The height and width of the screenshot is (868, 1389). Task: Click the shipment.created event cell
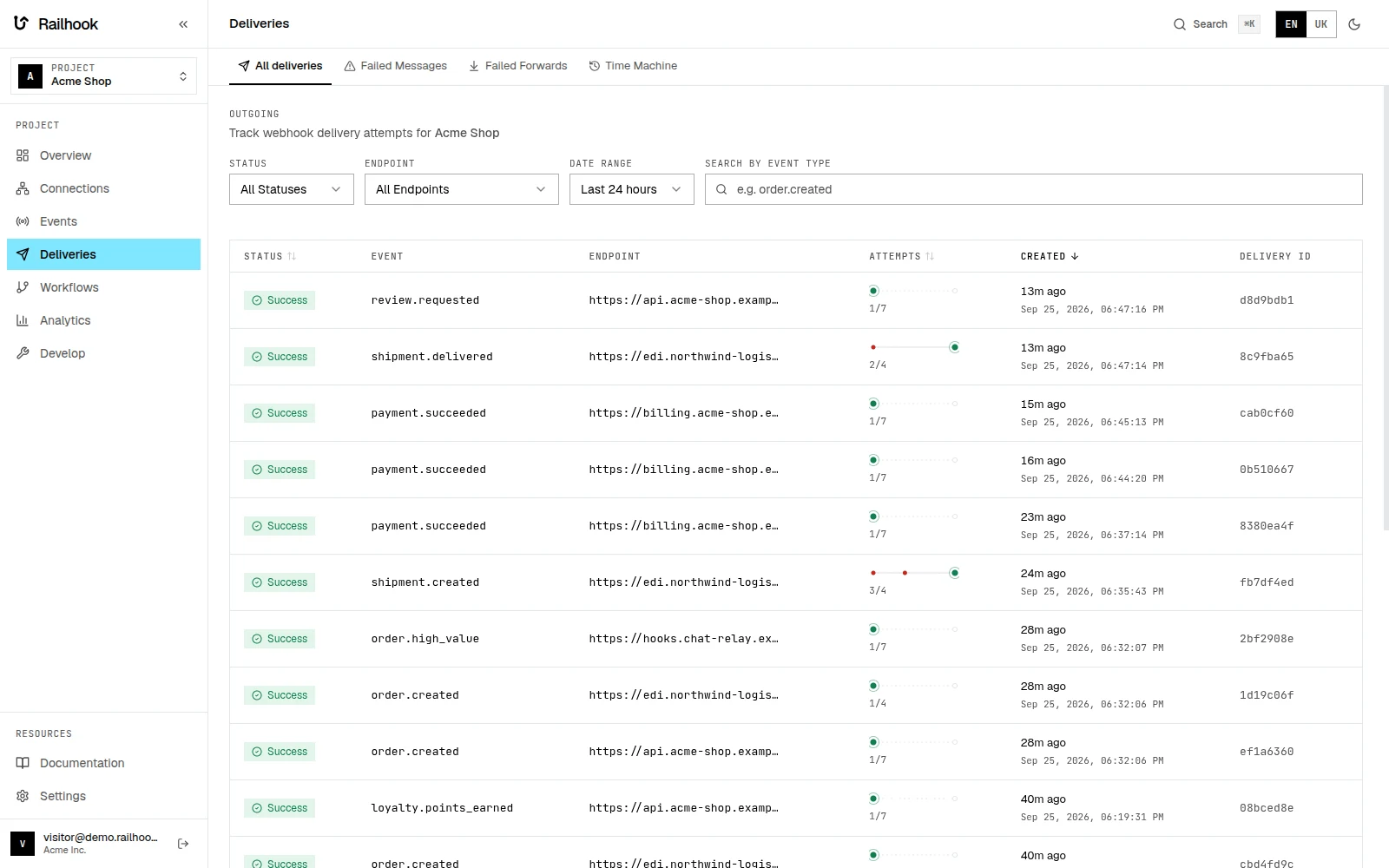tap(425, 582)
